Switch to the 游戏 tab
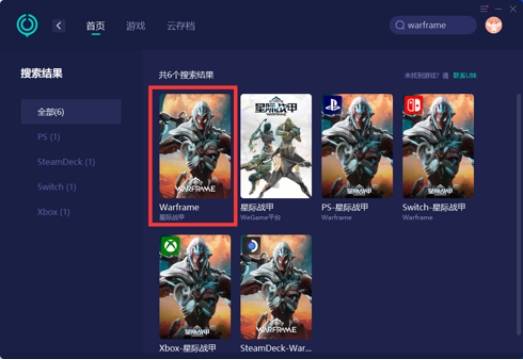Image resolution: width=523 pixels, height=360 pixels. click(x=136, y=26)
